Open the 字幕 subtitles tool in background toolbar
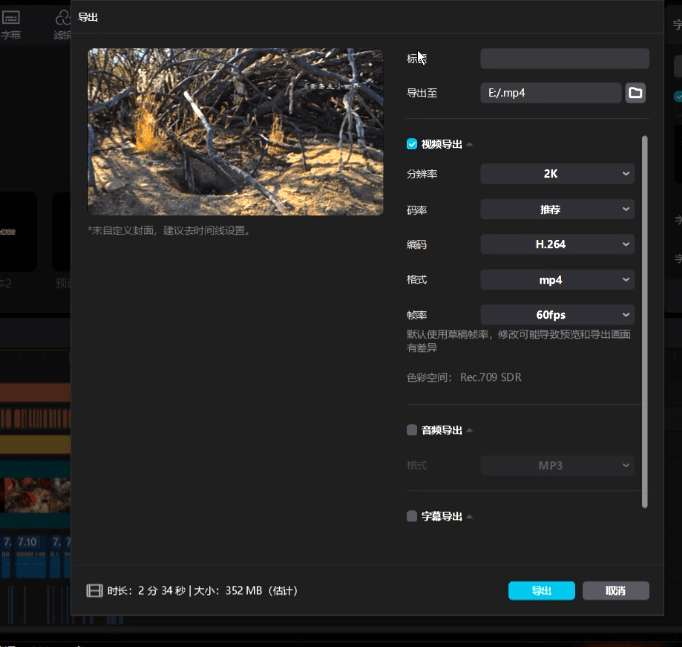The image size is (682, 647). (x=11, y=24)
